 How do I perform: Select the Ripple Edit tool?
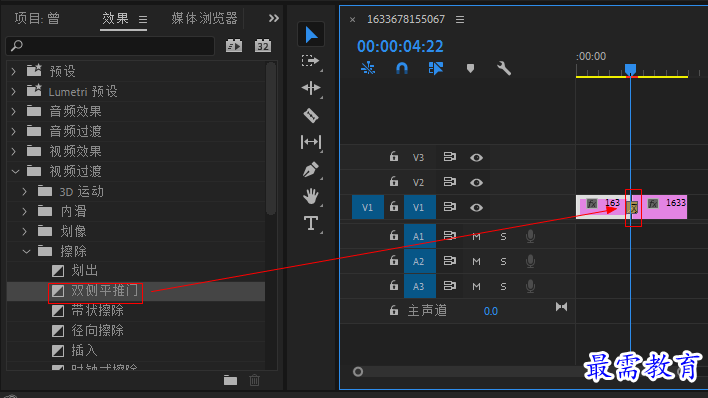[x=311, y=88]
